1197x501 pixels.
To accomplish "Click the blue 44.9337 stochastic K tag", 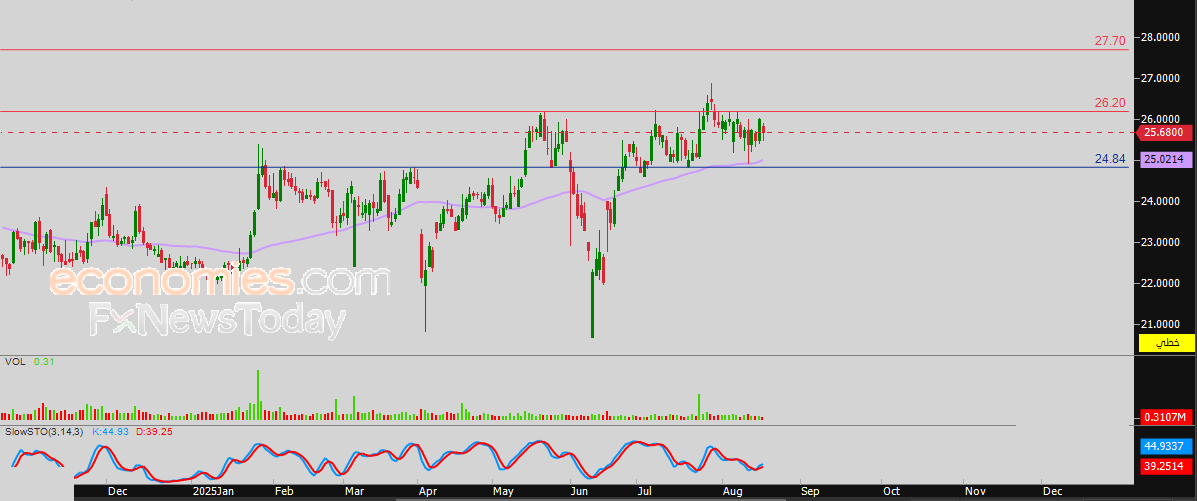I will [x=1166, y=446].
